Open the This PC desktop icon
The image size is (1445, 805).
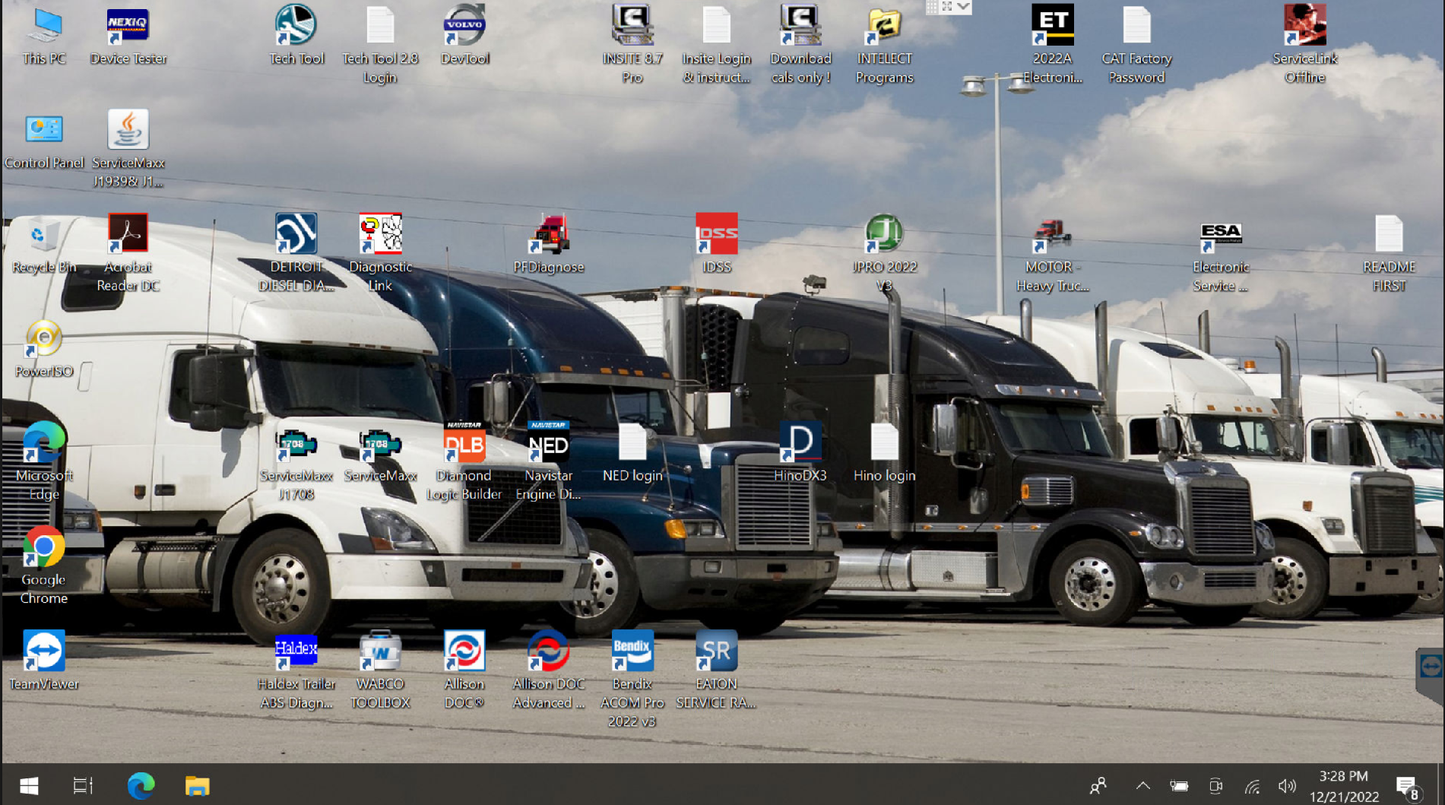[44, 36]
